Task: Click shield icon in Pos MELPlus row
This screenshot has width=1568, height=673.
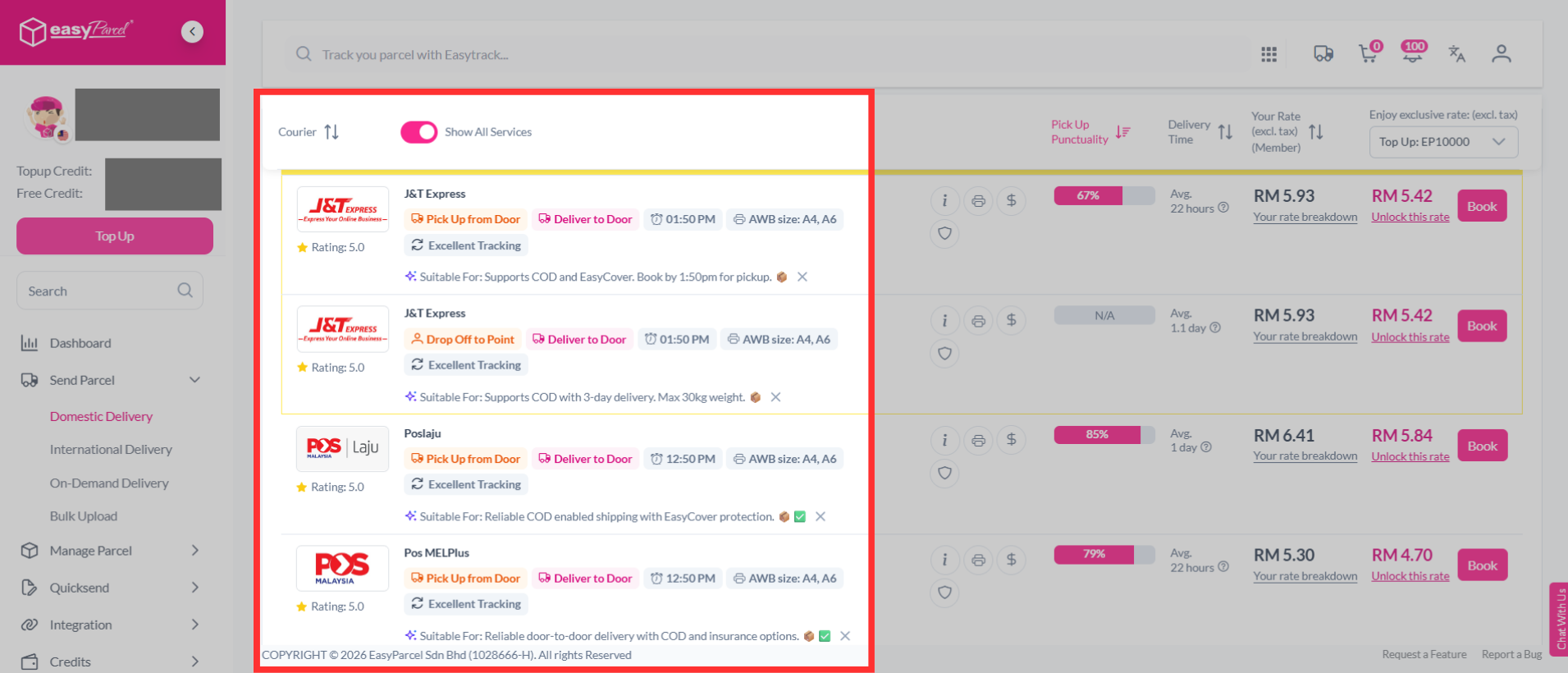Action: [944, 593]
